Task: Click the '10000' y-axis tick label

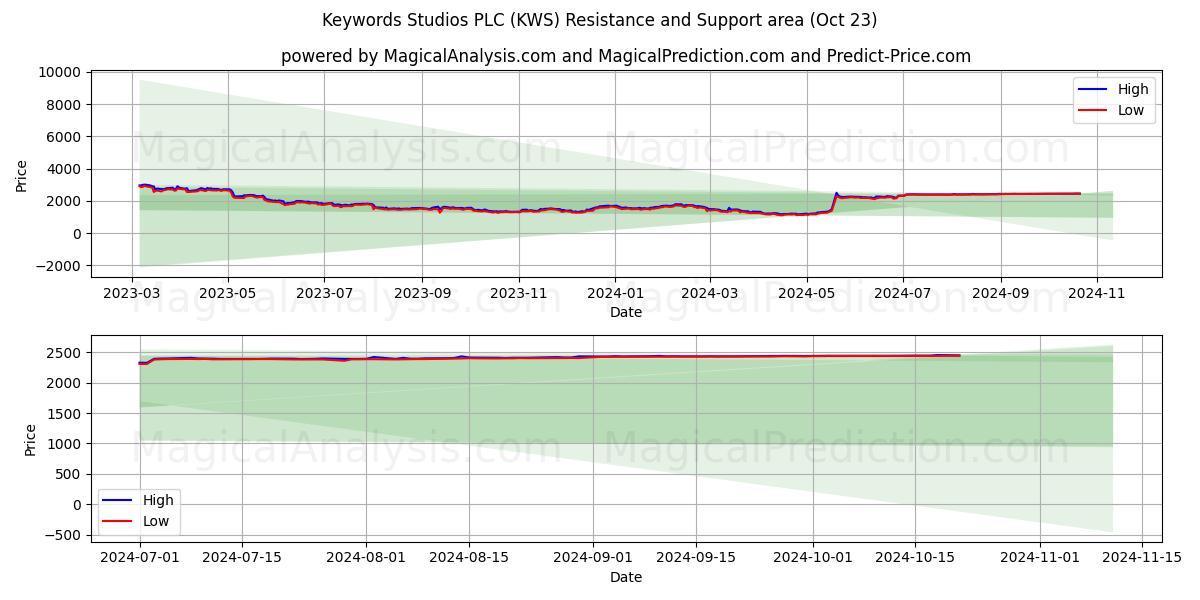Action: pos(61,72)
